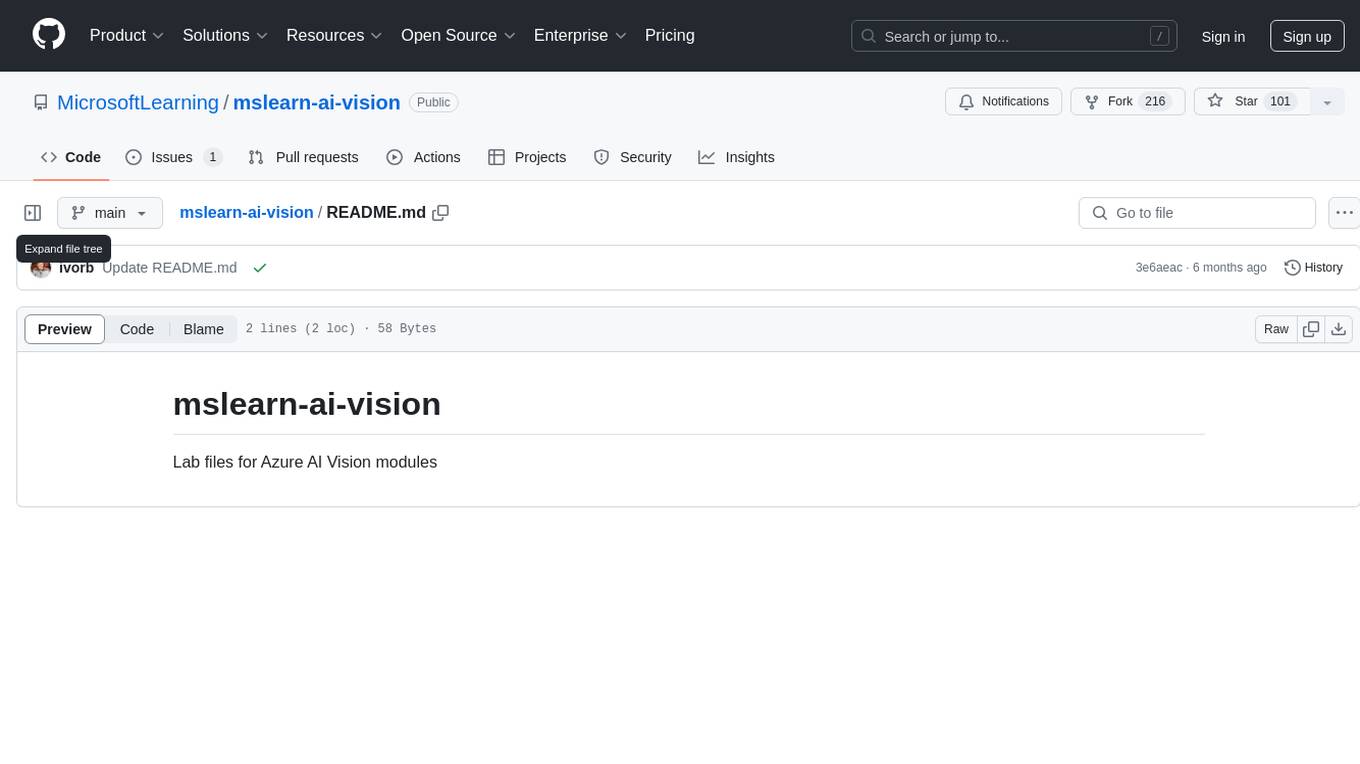Expand the Resources menu
The image size is (1360, 764).
[x=334, y=35]
